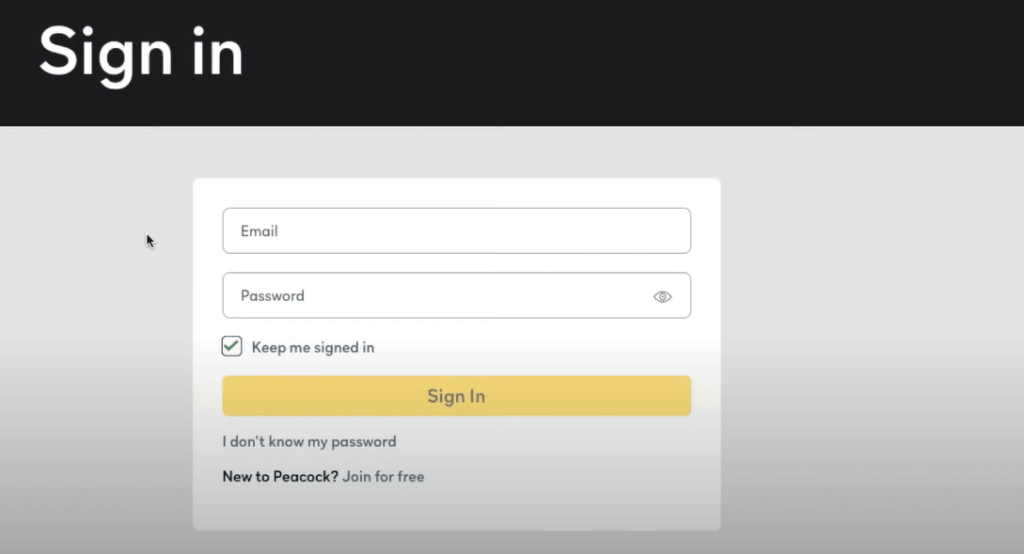Viewport: 1024px width, 554px height.
Task: Click the New to Peacock? text
Action: (280, 476)
